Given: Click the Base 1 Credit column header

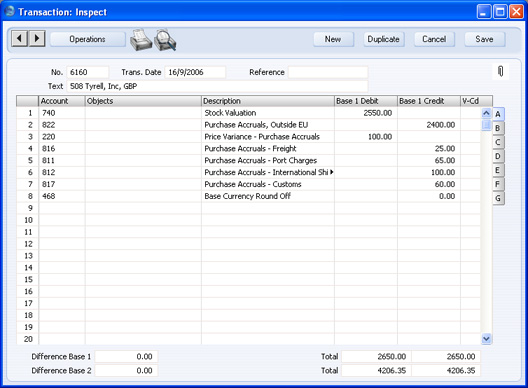Looking at the screenshot, I should [429, 101].
